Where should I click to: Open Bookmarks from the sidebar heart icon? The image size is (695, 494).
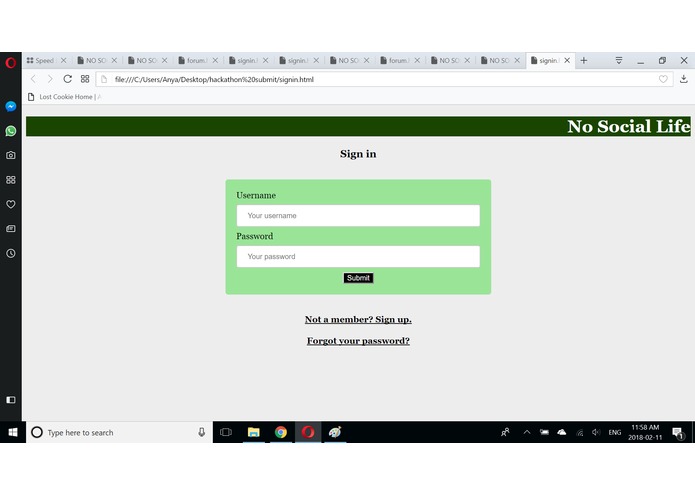(11, 204)
